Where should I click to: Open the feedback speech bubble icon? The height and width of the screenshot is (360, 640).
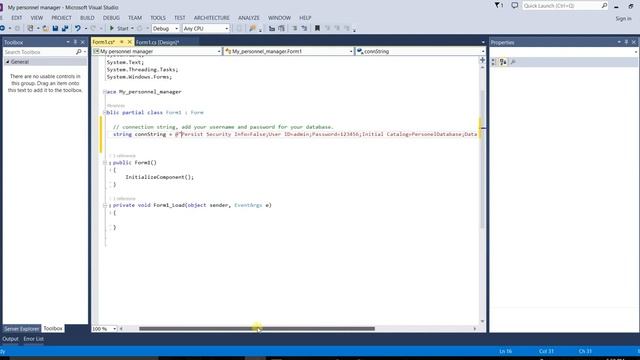(515, 6)
